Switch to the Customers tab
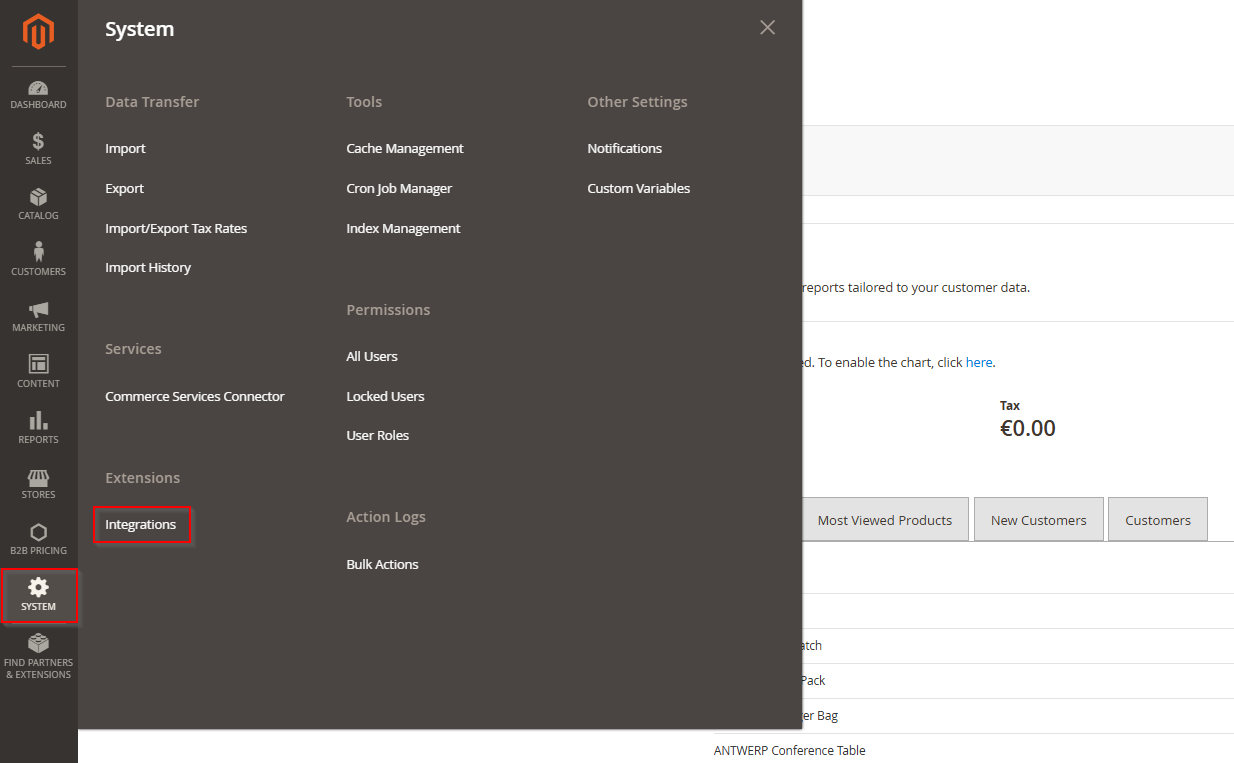 point(1158,520)
